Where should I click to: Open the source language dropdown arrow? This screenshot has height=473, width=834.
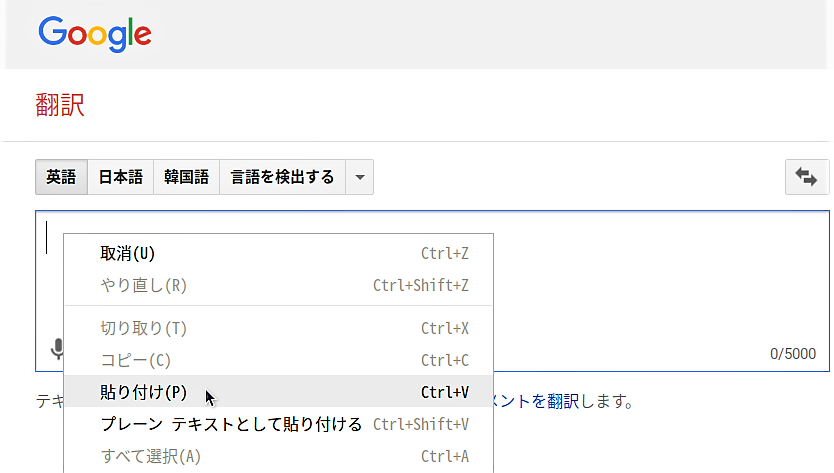(360, 177)
